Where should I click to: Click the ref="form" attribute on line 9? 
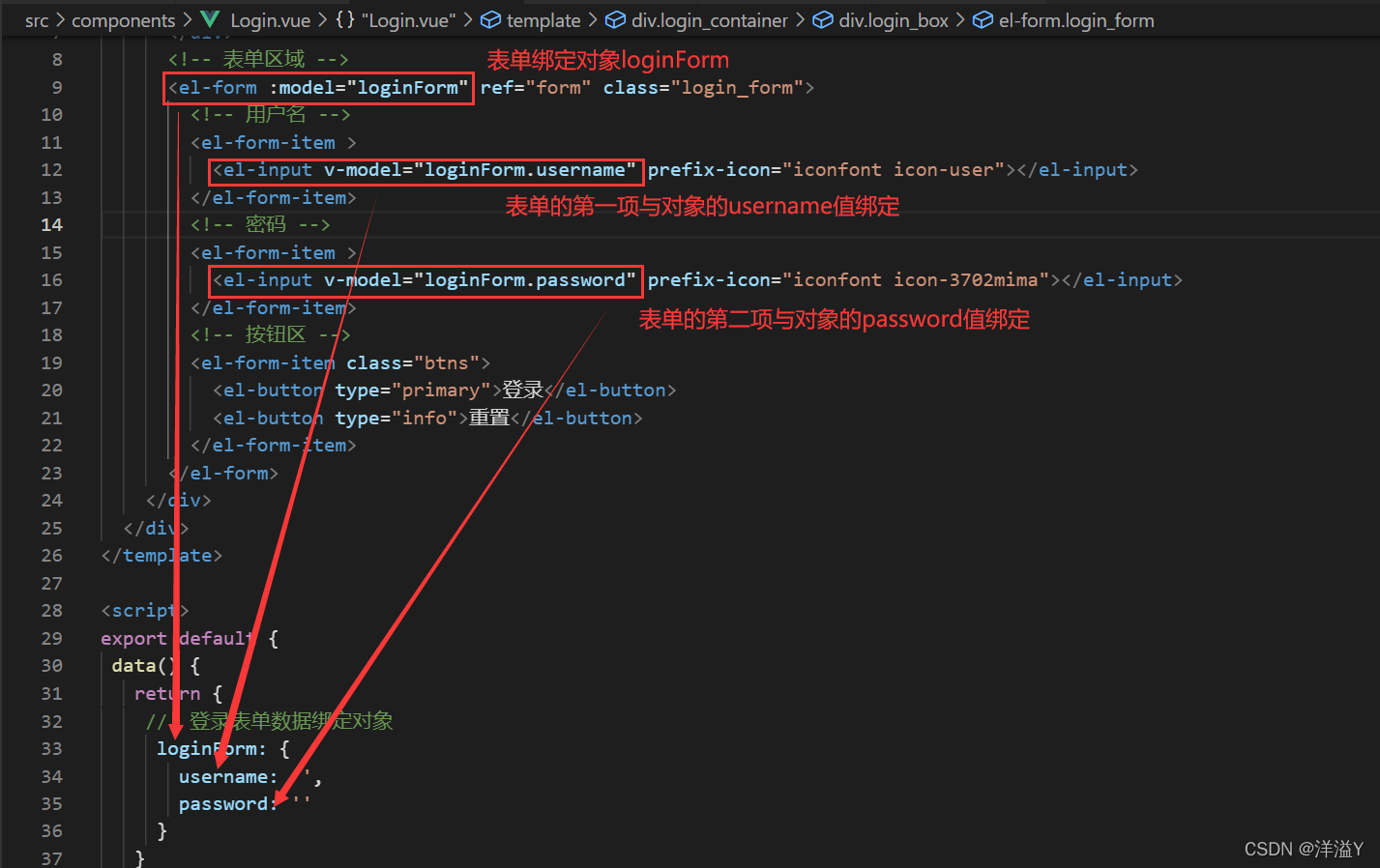536,87
